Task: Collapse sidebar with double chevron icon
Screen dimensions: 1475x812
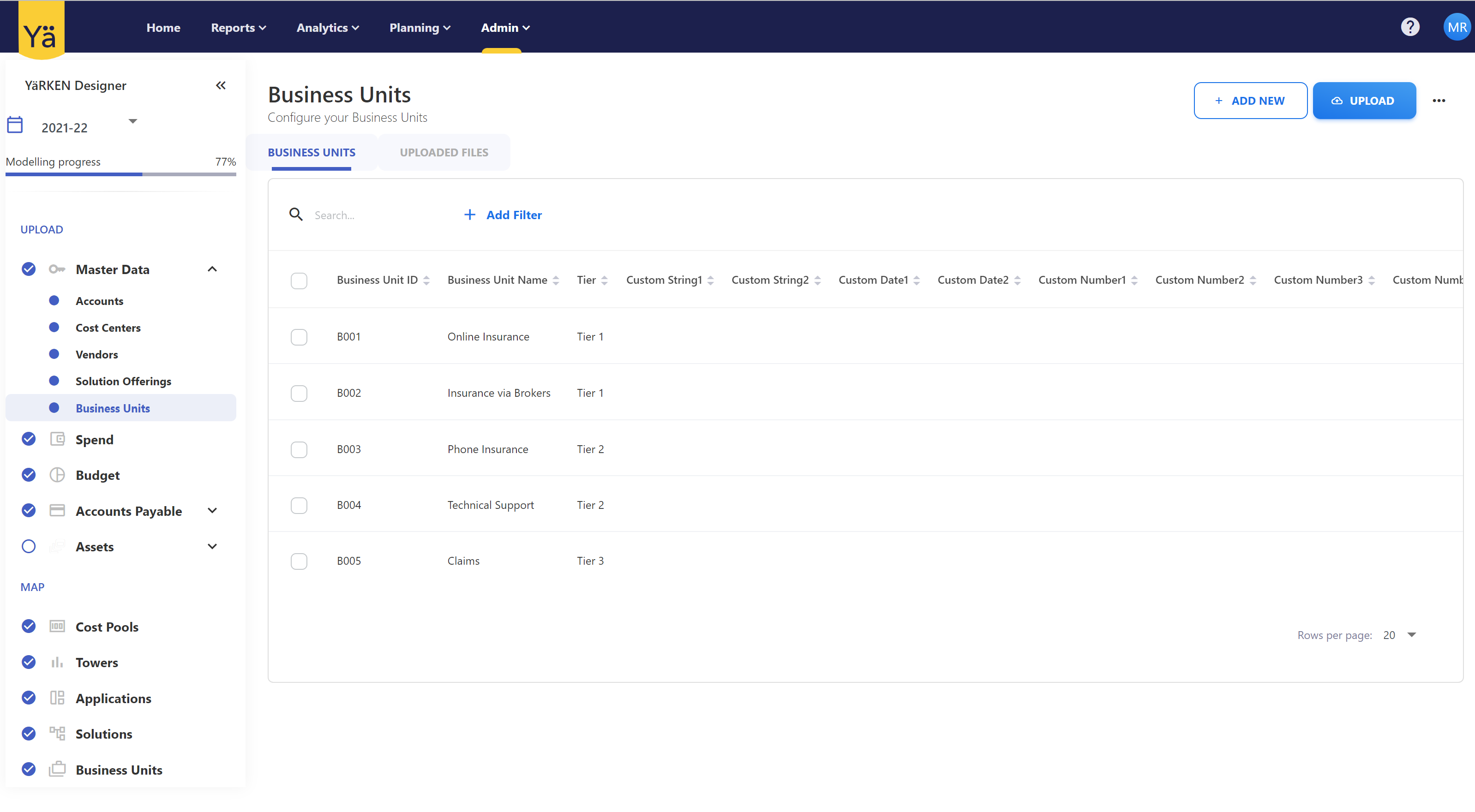Action: click(x=221, y=85)
